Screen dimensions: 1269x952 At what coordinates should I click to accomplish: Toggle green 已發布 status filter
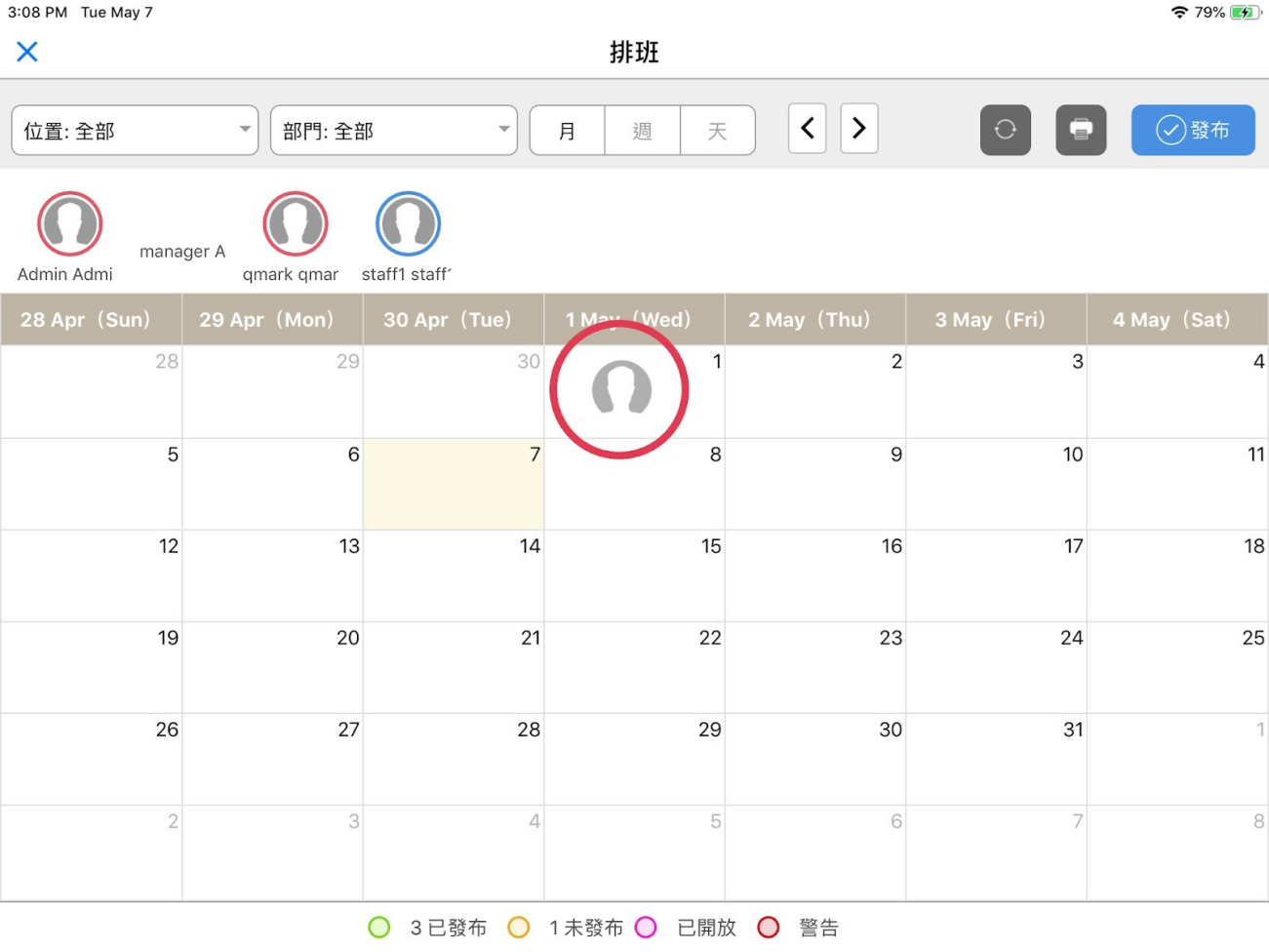[x=379, y=928]
